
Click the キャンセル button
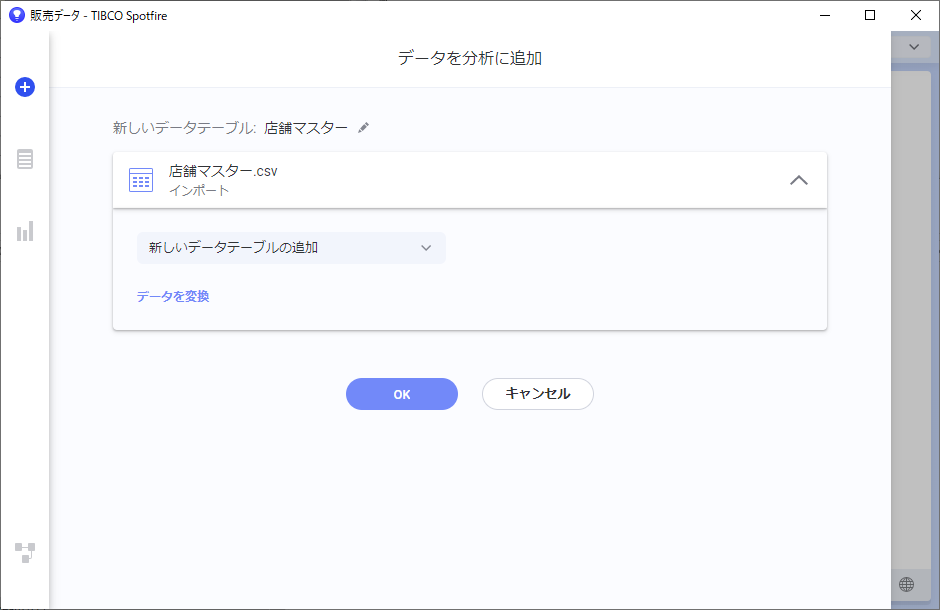point(538,394)
